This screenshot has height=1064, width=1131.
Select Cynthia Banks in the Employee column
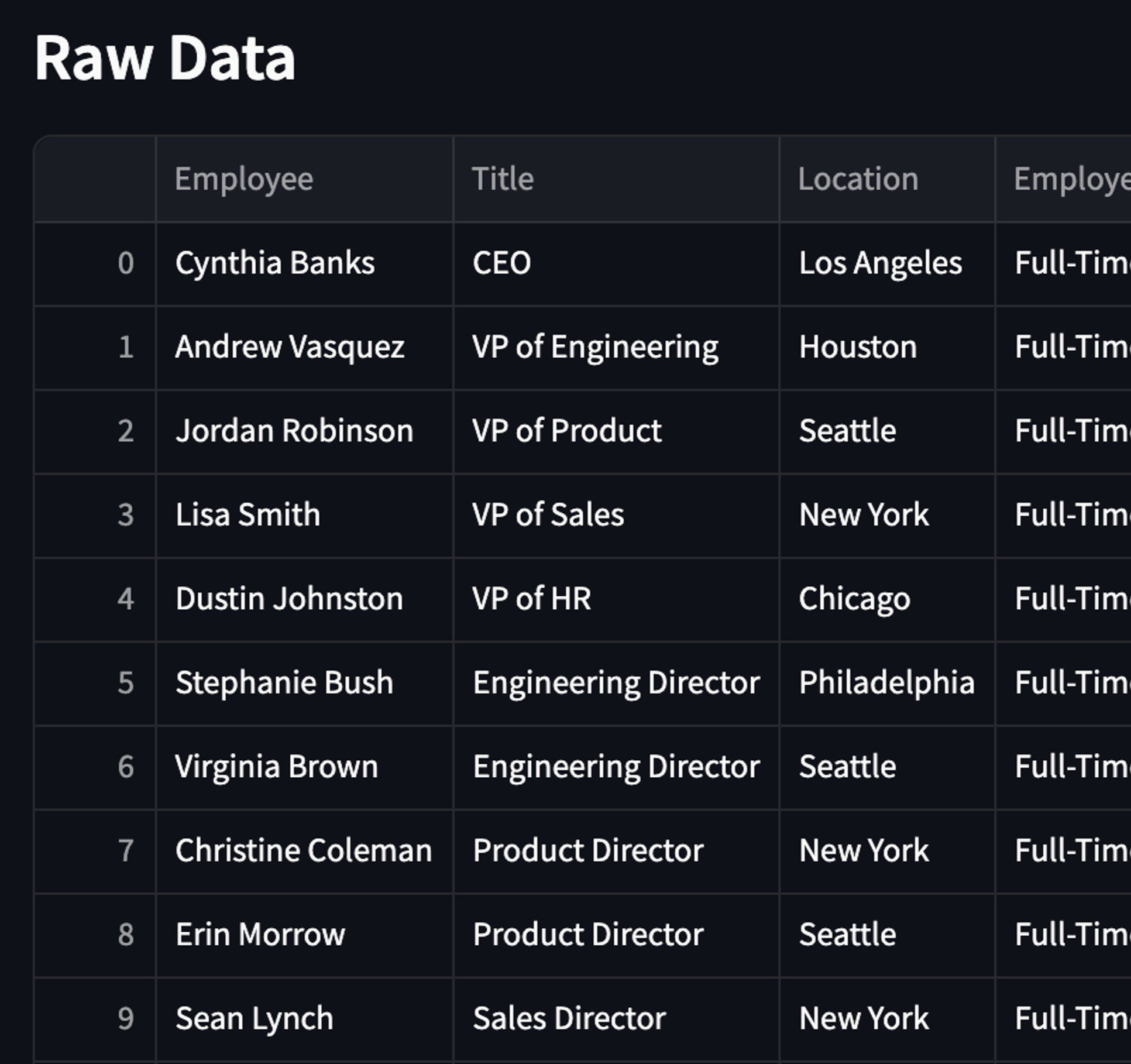click(x=275, y=263)
